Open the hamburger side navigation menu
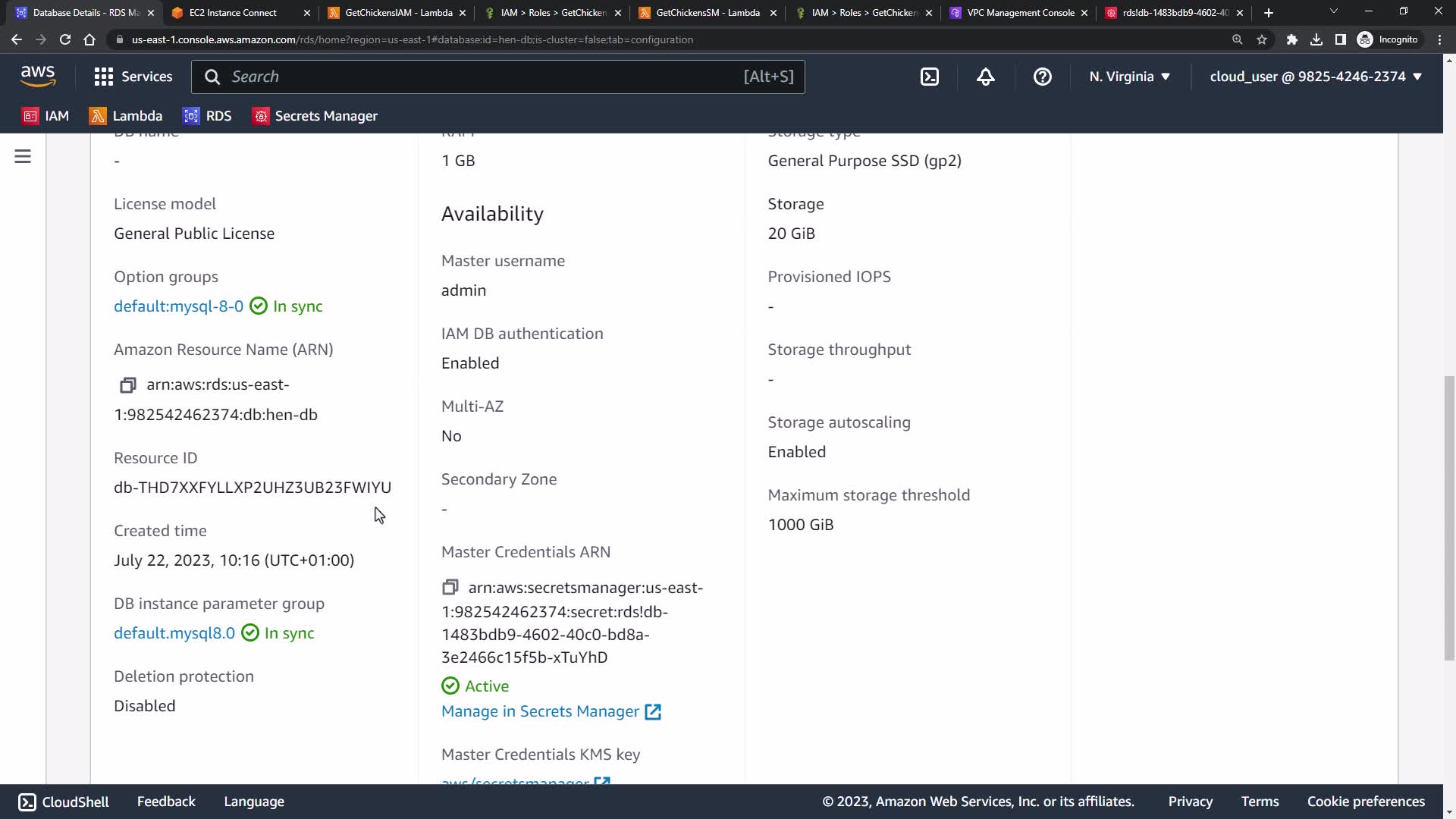The image size is (1456, 819). tap(23, 157)
